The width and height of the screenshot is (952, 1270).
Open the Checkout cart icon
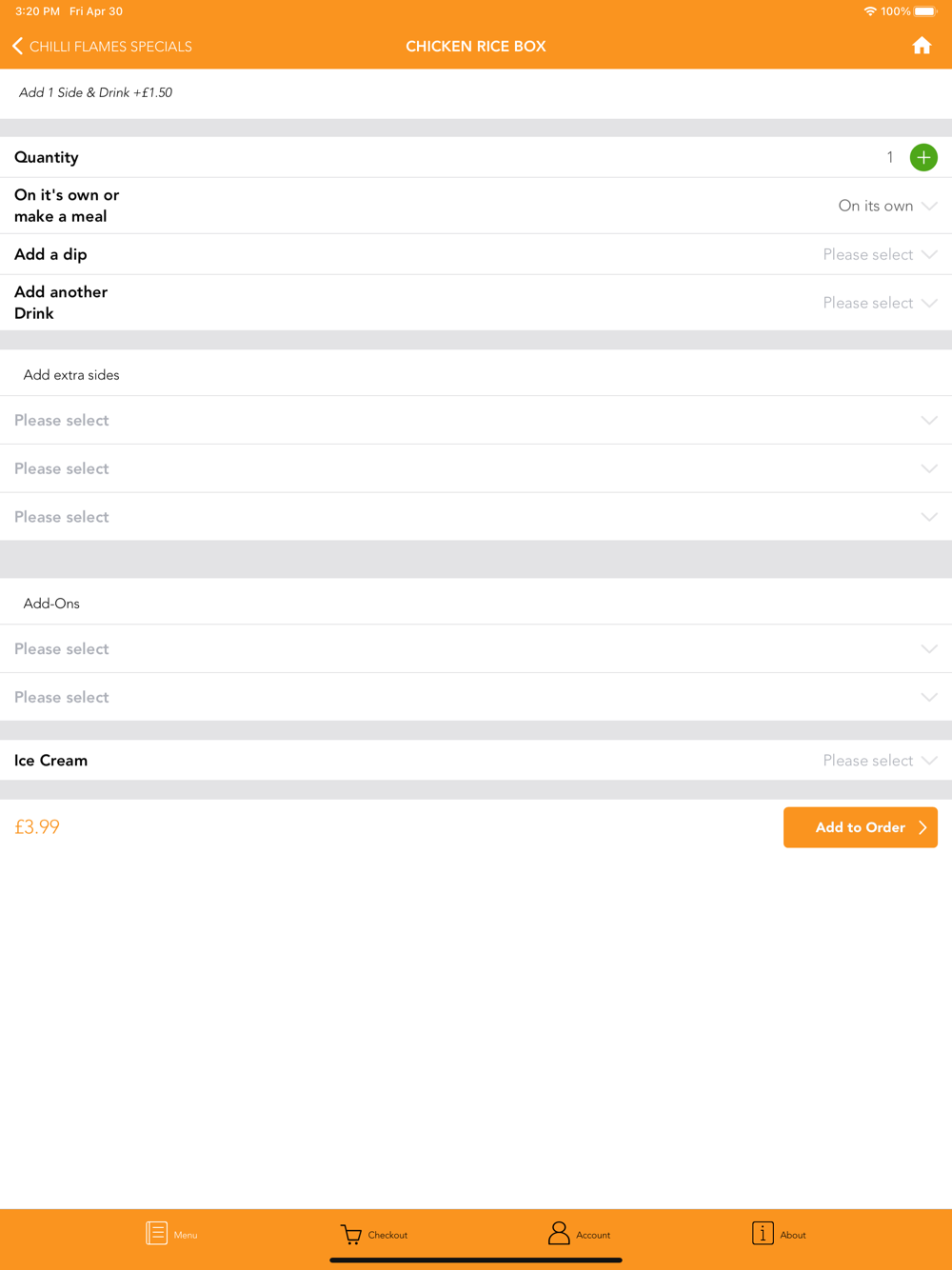point(351,1235)
